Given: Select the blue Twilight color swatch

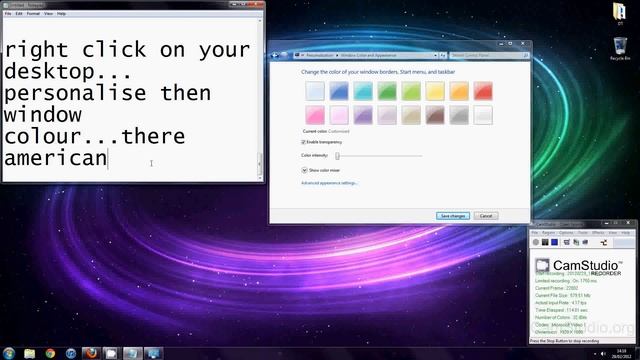Looking at the screenshot, I should [x=339, y=91].
